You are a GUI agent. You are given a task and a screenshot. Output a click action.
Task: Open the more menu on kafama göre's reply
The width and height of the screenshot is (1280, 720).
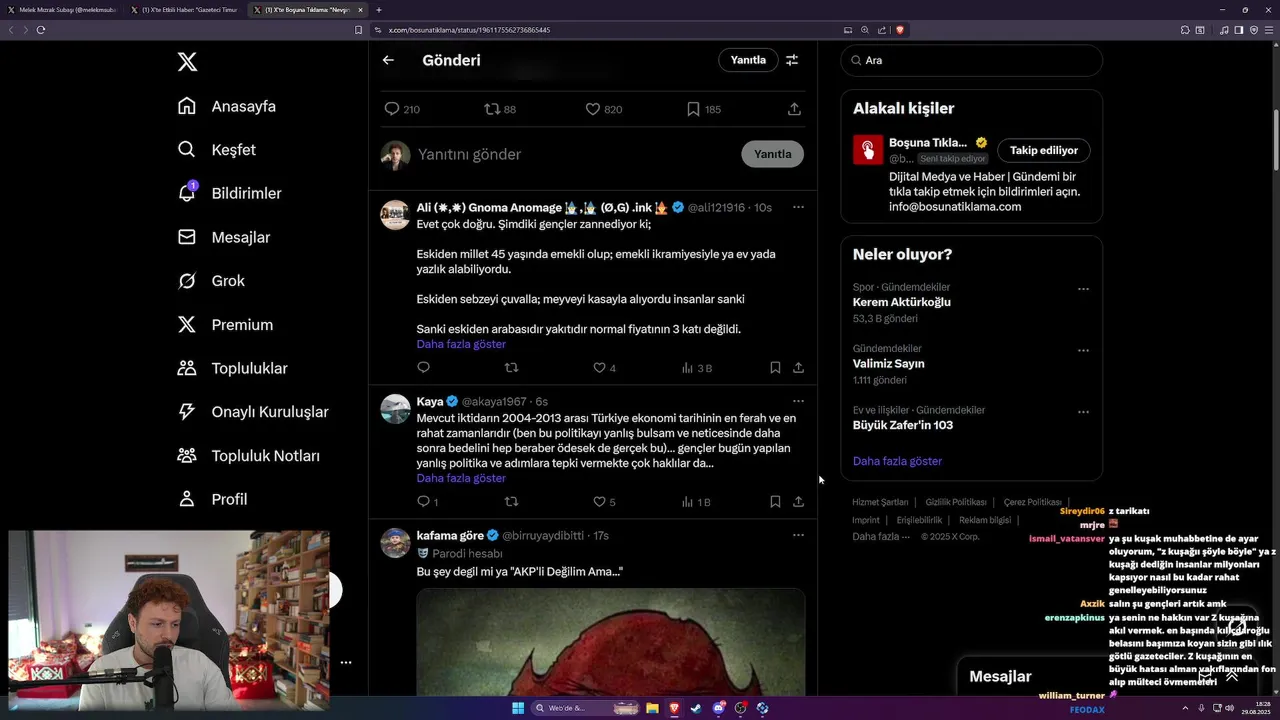pos(798,535)
